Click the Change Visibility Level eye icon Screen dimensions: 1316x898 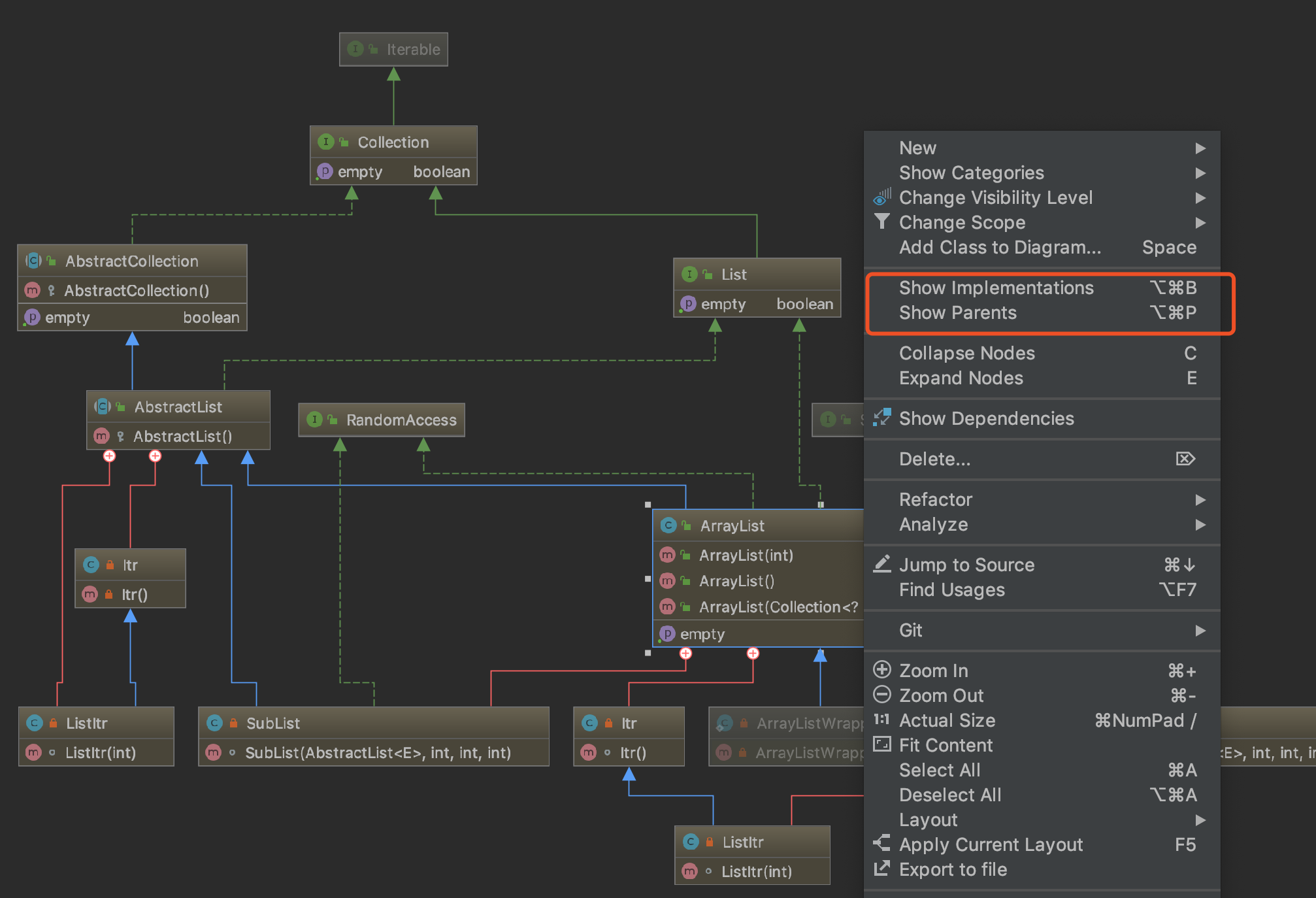[x=881, y=197]
